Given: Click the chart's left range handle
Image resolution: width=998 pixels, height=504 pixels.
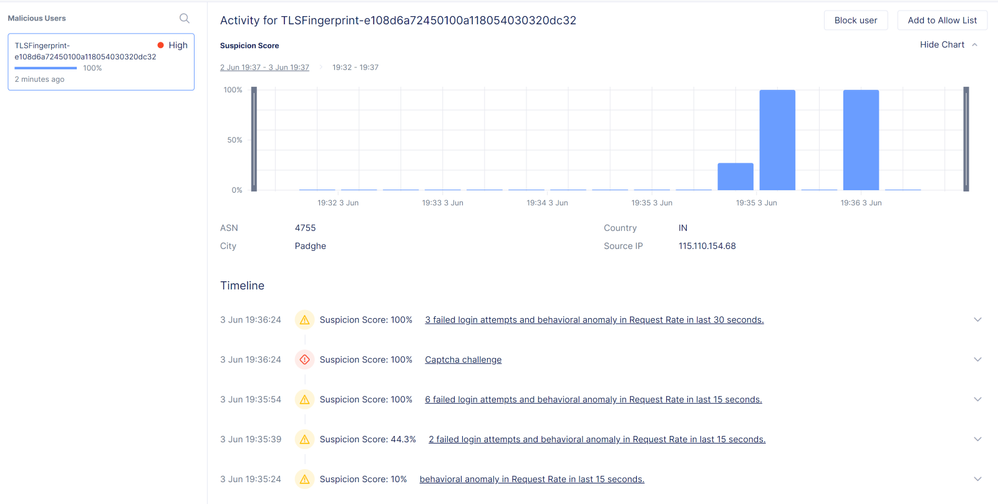Looking at the screenshot, I should [x=253, y=139].
